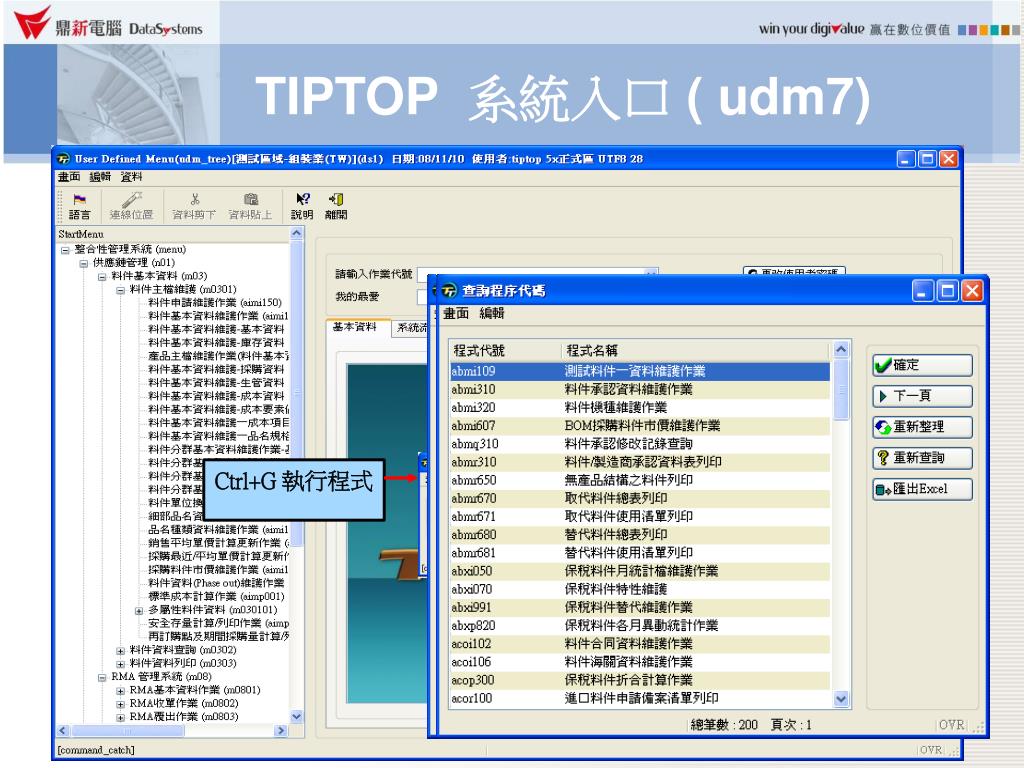Viewport: 1024px width, 768px height.
Task: Select 料件基本資料維護-生管資料 tree item
Action: pyautogui.click(x=216, y=383)
